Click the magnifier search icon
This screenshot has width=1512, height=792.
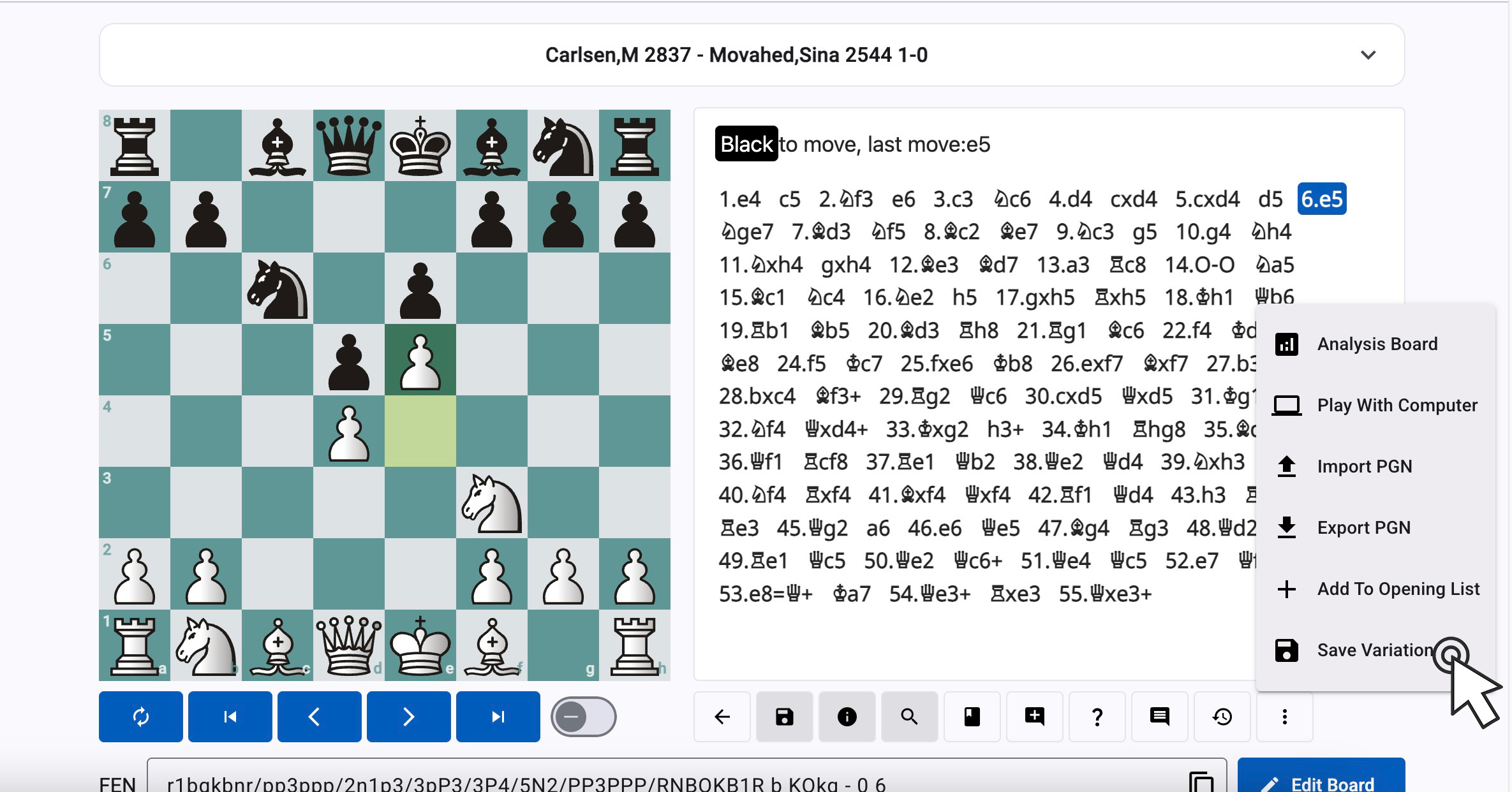[x=909, y=717]
